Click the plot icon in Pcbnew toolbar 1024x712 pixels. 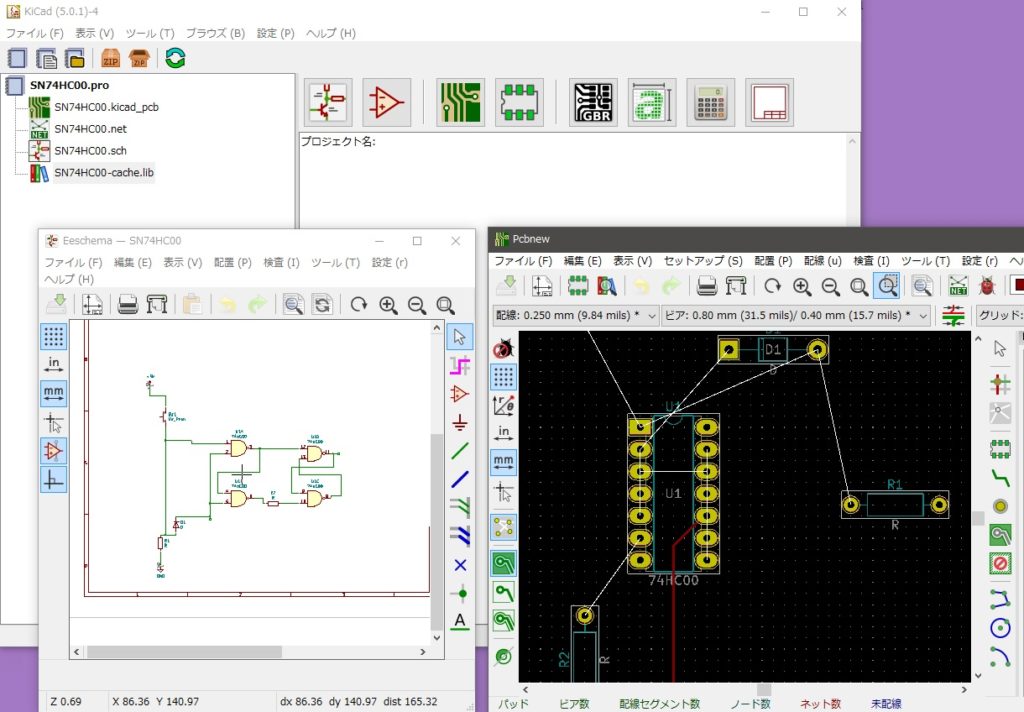coord(736,286)
